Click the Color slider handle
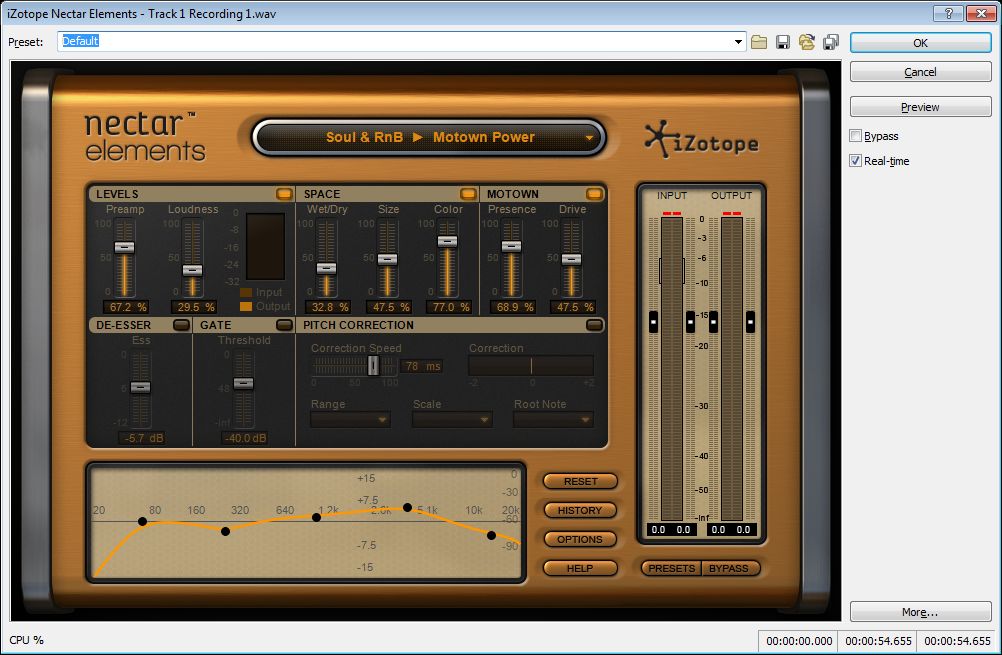 [447, 241]
